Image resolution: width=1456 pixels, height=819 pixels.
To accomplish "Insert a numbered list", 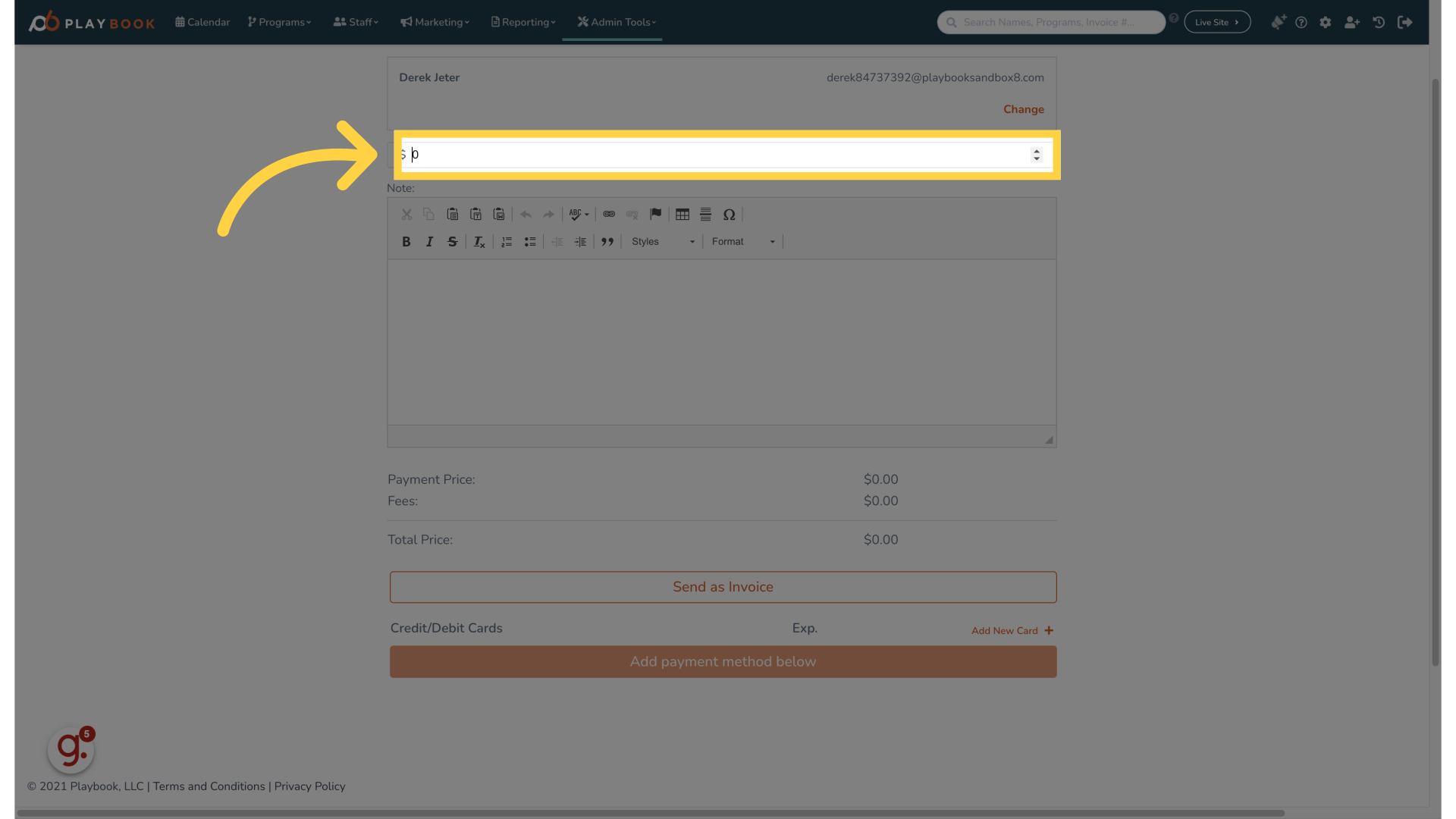I will 507,242.
